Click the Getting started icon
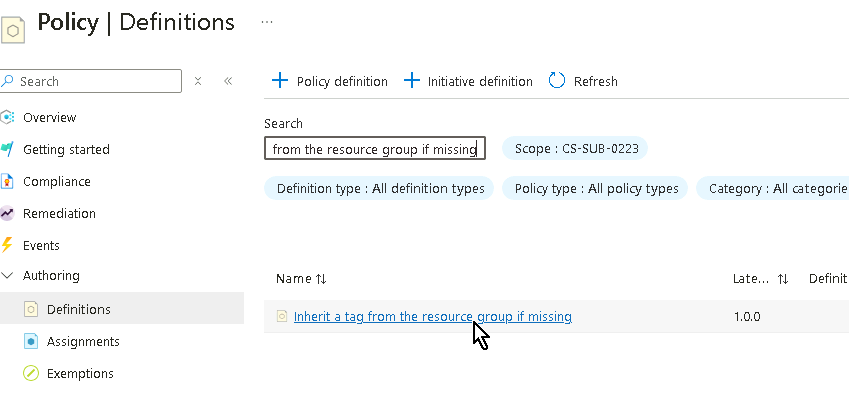The image size is (849, 407). [x=8, y=149]
